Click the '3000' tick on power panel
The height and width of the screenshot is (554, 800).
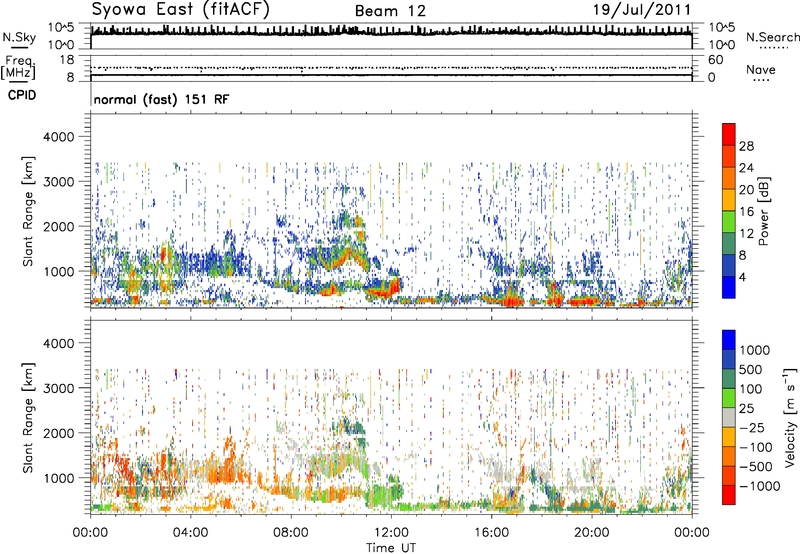(57, 182)
